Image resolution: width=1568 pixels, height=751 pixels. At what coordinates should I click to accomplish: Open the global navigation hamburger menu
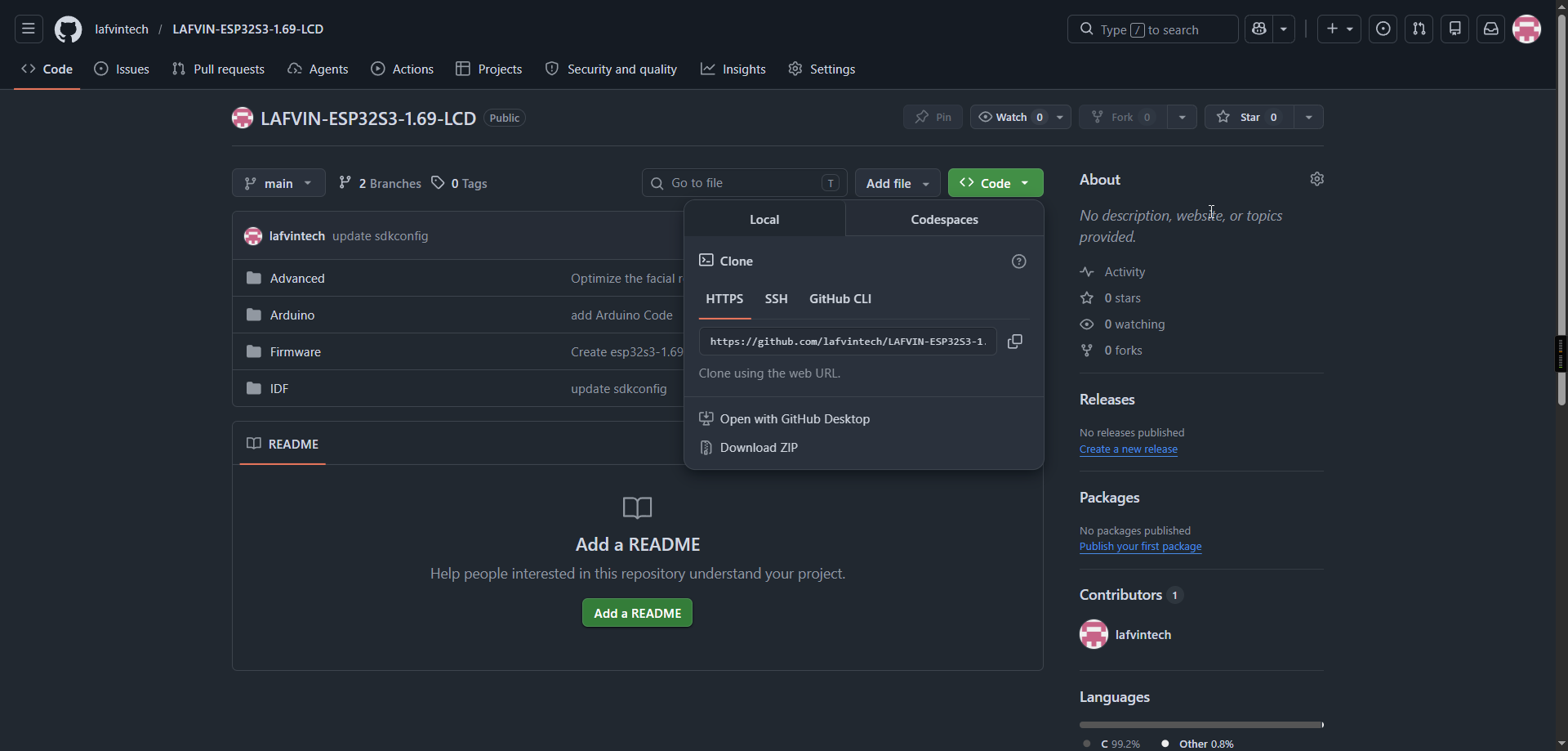29,29
